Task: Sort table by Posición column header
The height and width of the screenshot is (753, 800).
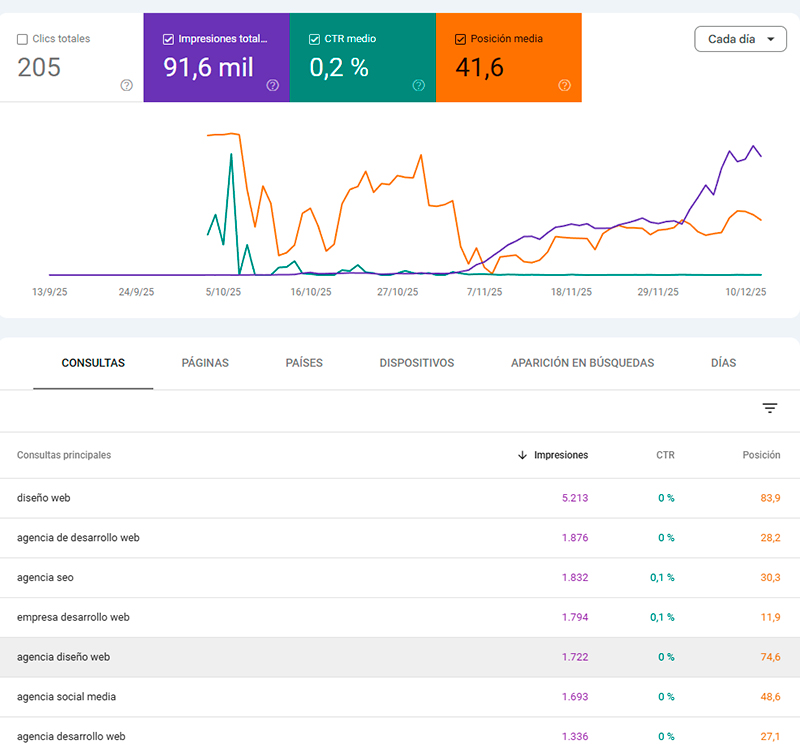Action: coord(761,455)
